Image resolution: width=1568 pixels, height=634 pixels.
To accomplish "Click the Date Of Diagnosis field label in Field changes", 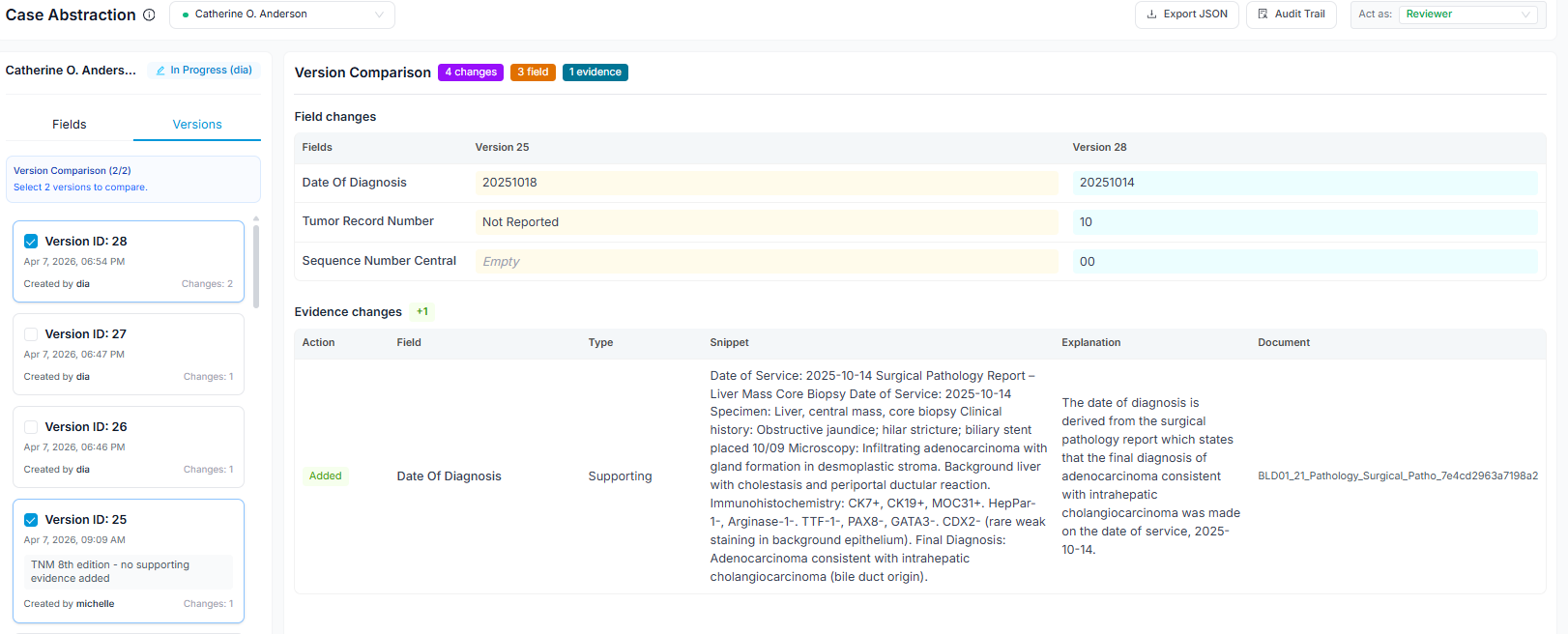I will (354, 183).
